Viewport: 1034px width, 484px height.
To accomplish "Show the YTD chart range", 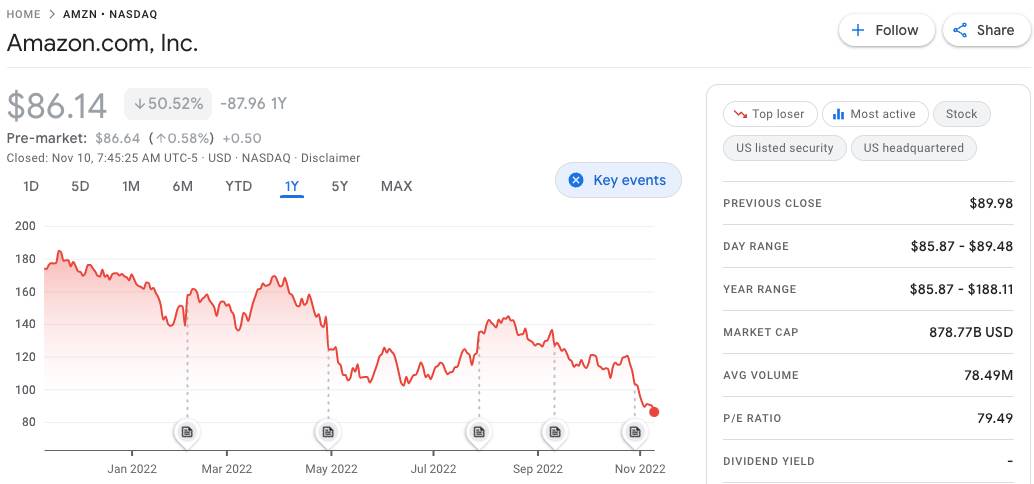I will (238, 186).
